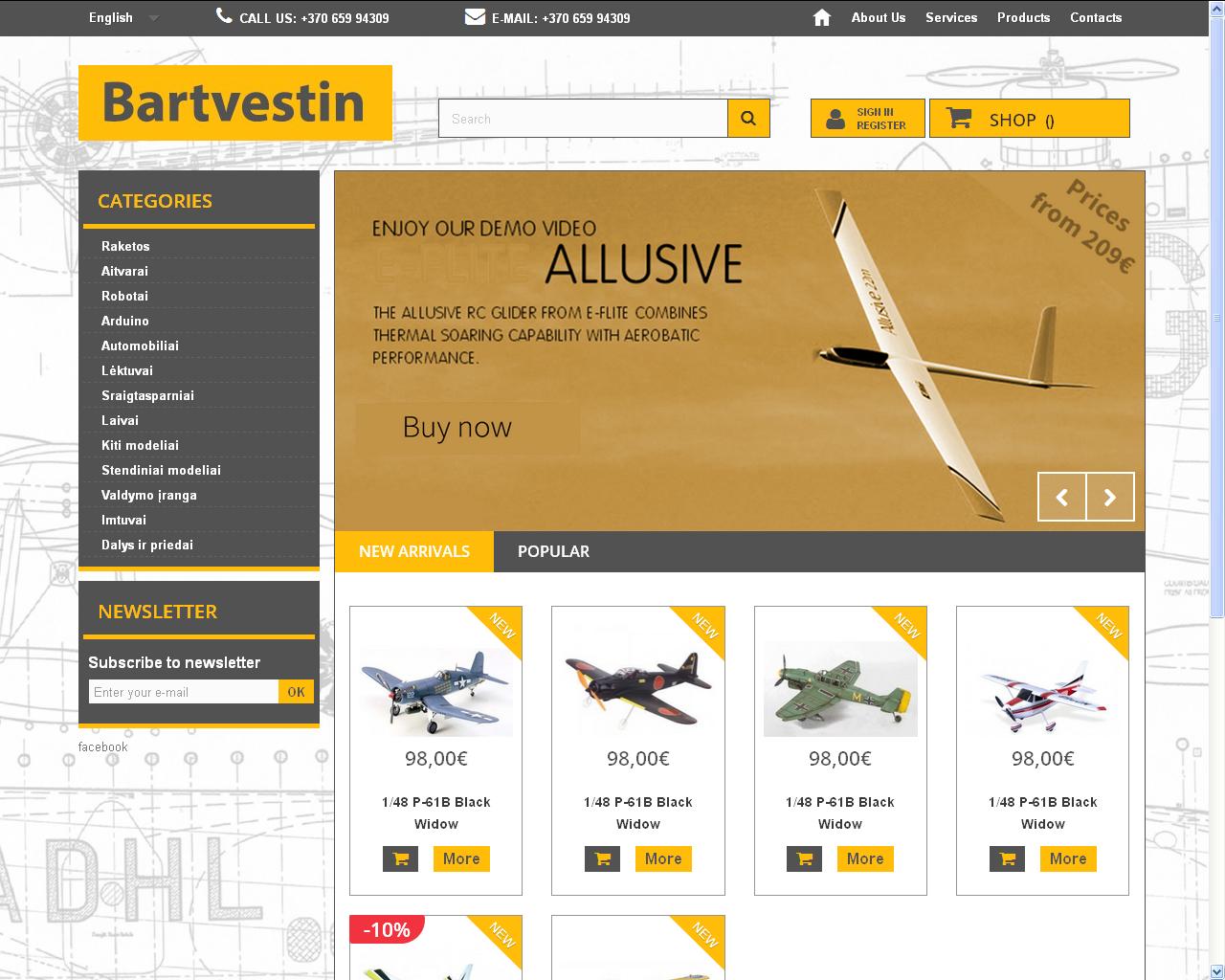
Task: Click the home icon in the top bar
Action: pos(821,17)
